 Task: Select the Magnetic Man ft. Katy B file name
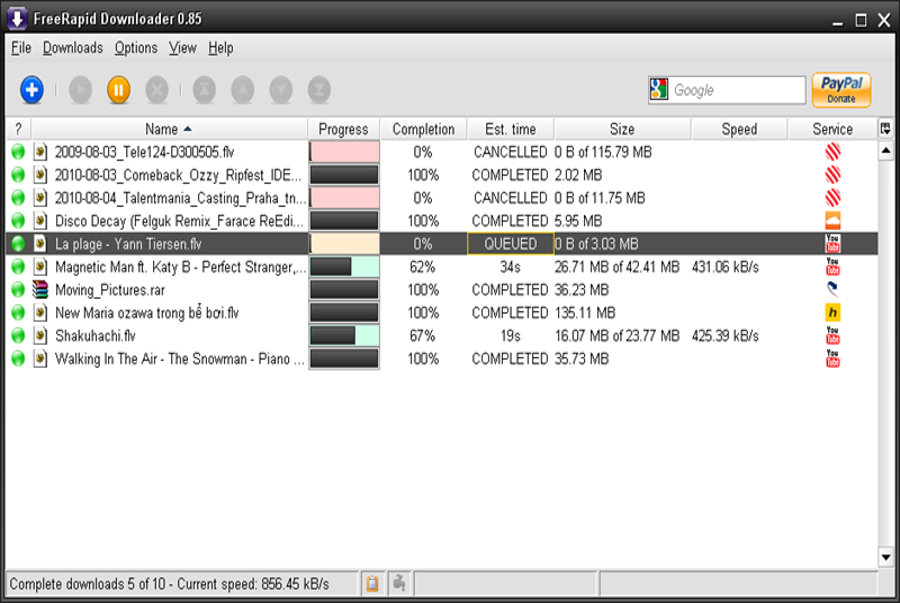(x=180, y=267)
